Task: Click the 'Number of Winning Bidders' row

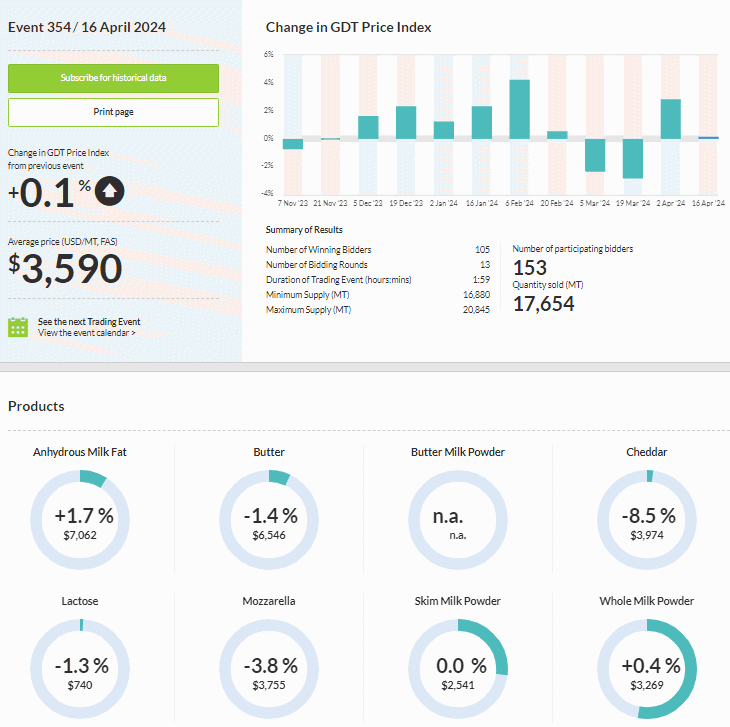Action: [378, 249]
